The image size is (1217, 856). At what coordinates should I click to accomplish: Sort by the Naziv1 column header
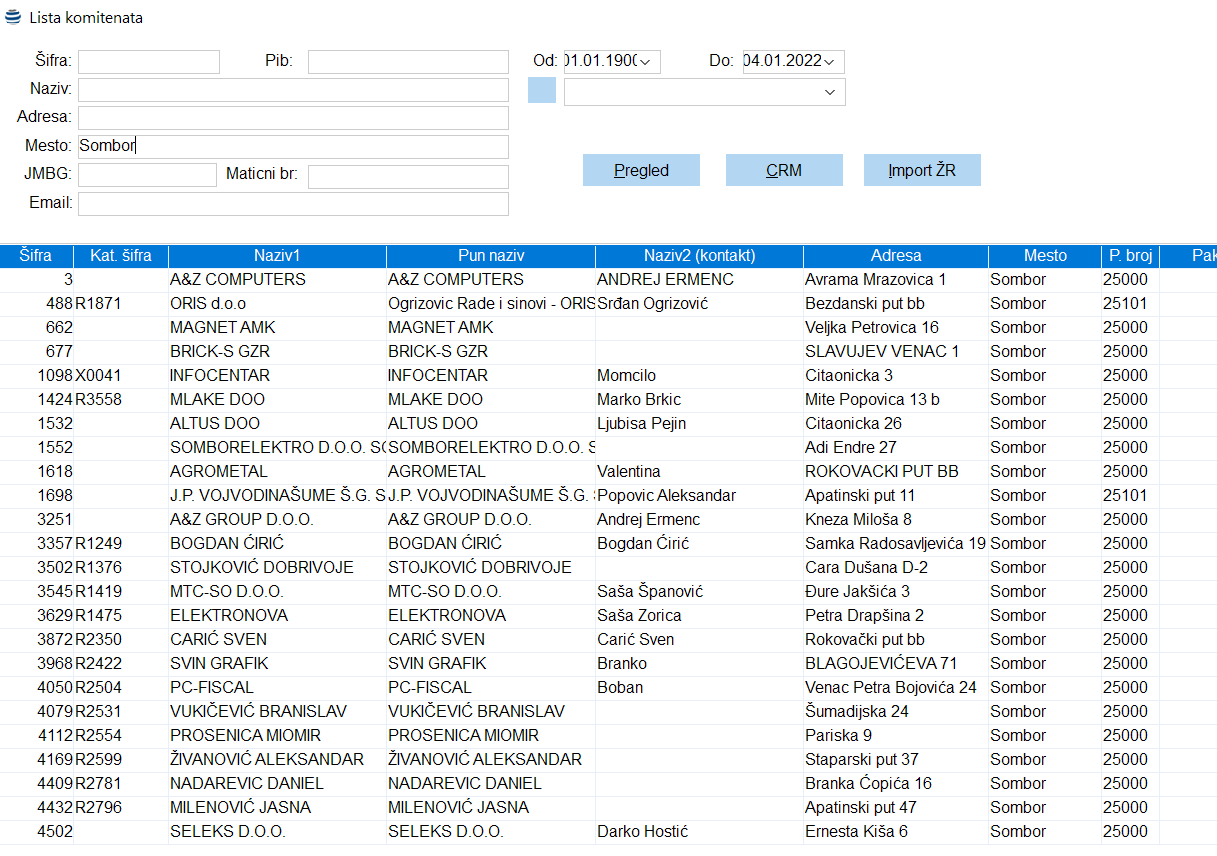277,256
